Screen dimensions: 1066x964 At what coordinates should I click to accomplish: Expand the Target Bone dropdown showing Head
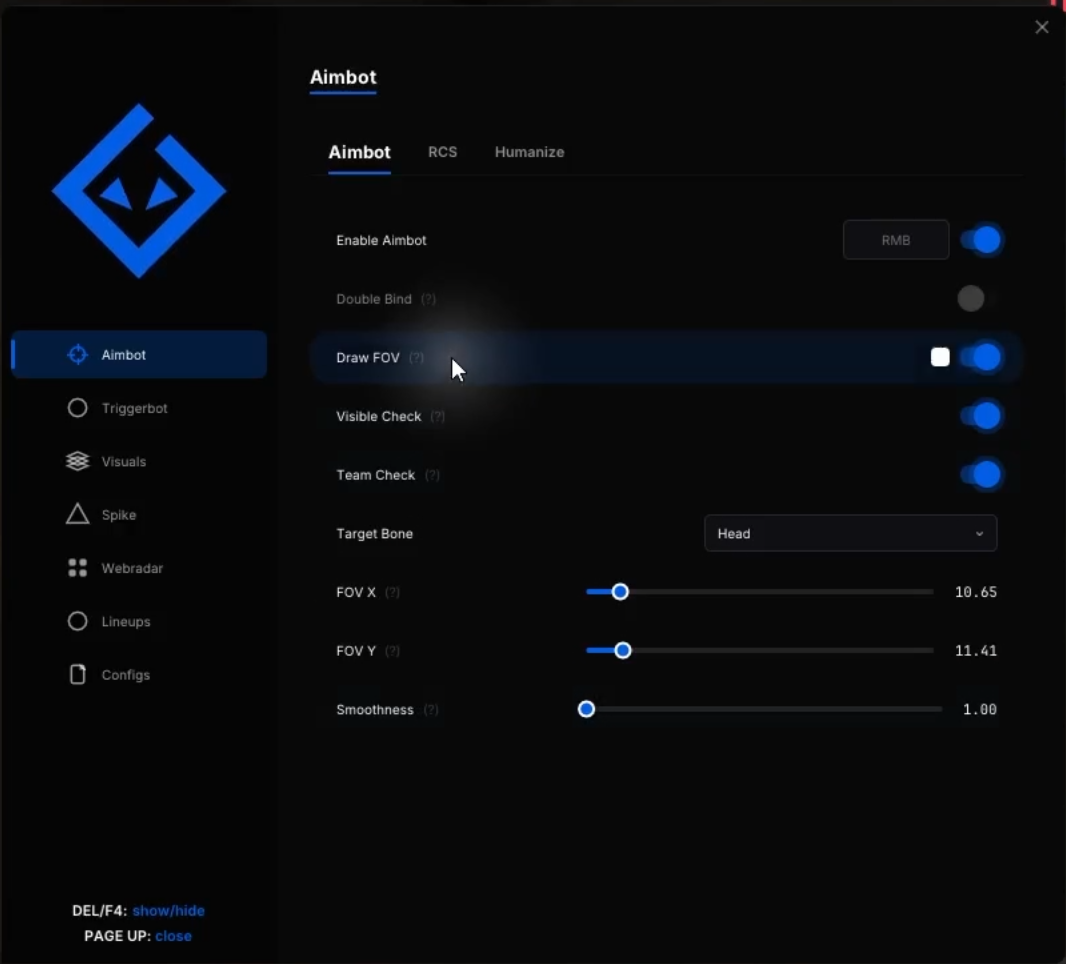point(850,533)
